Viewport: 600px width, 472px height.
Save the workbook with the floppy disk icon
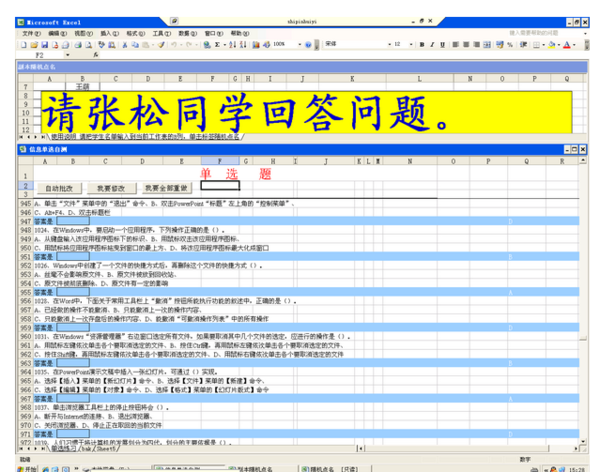(44, 45)
